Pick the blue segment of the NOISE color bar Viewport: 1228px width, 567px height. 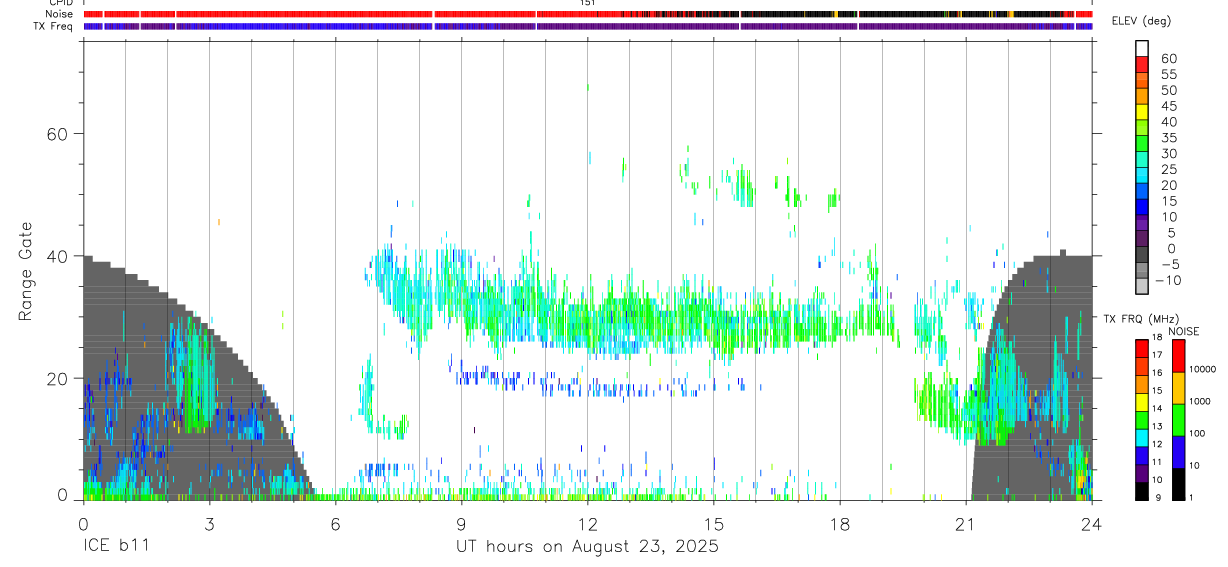point(1179,452)
